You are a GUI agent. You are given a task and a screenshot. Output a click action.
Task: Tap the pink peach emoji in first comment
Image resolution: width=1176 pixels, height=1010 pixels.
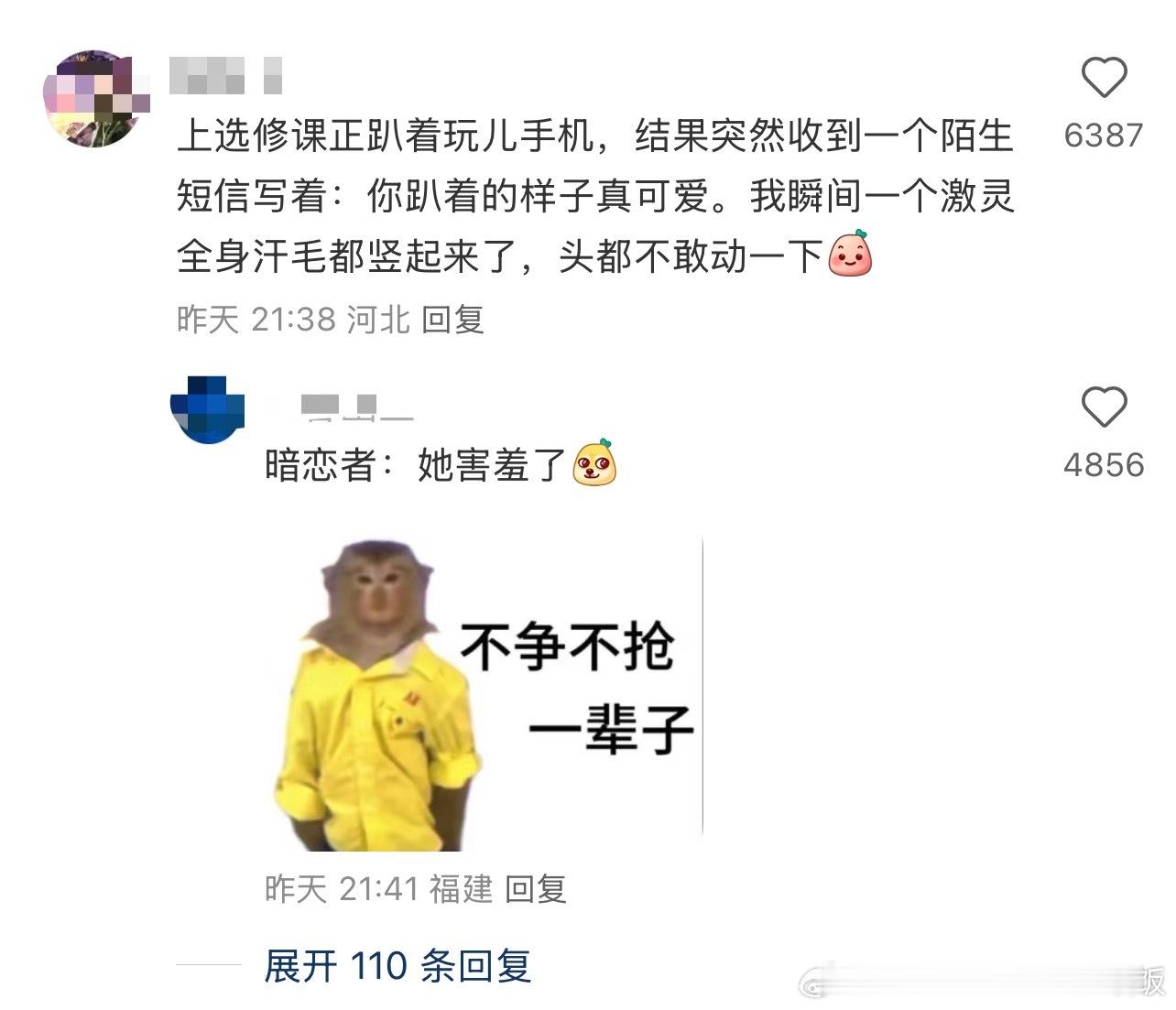(x=850, y=255)
